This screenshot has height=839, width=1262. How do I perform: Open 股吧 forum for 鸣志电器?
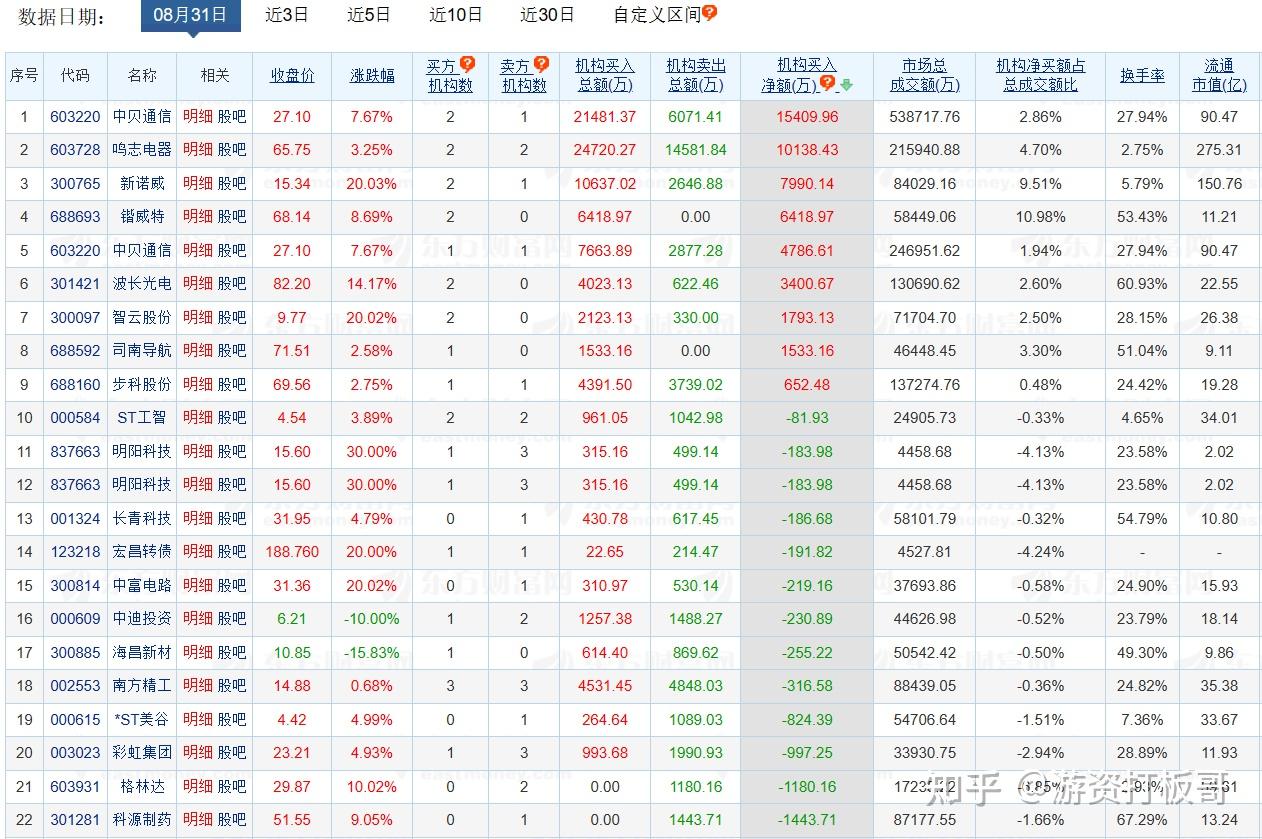tap(230, 150)
